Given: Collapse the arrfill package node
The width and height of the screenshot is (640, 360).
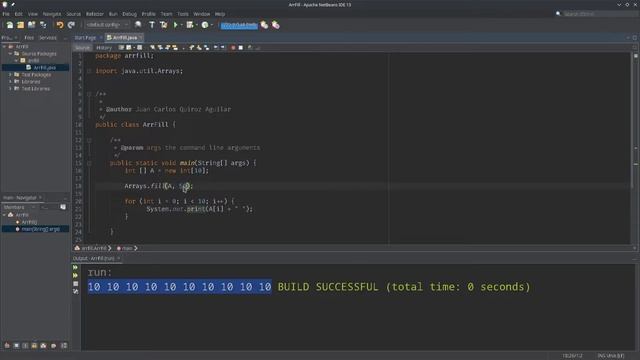Looking at the screenshot, I should click(x=16, y=60).
